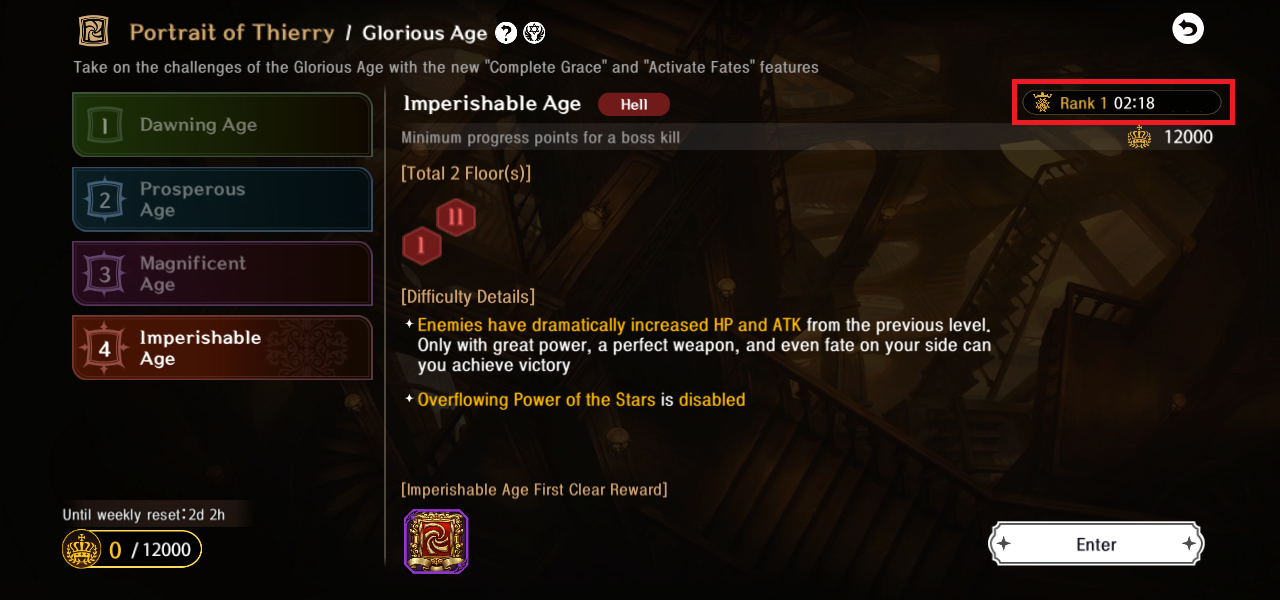This screenshot has height=600, width=1280.
Task: Click the Hell difficulty badge
Action: click(x=633, y=104)
